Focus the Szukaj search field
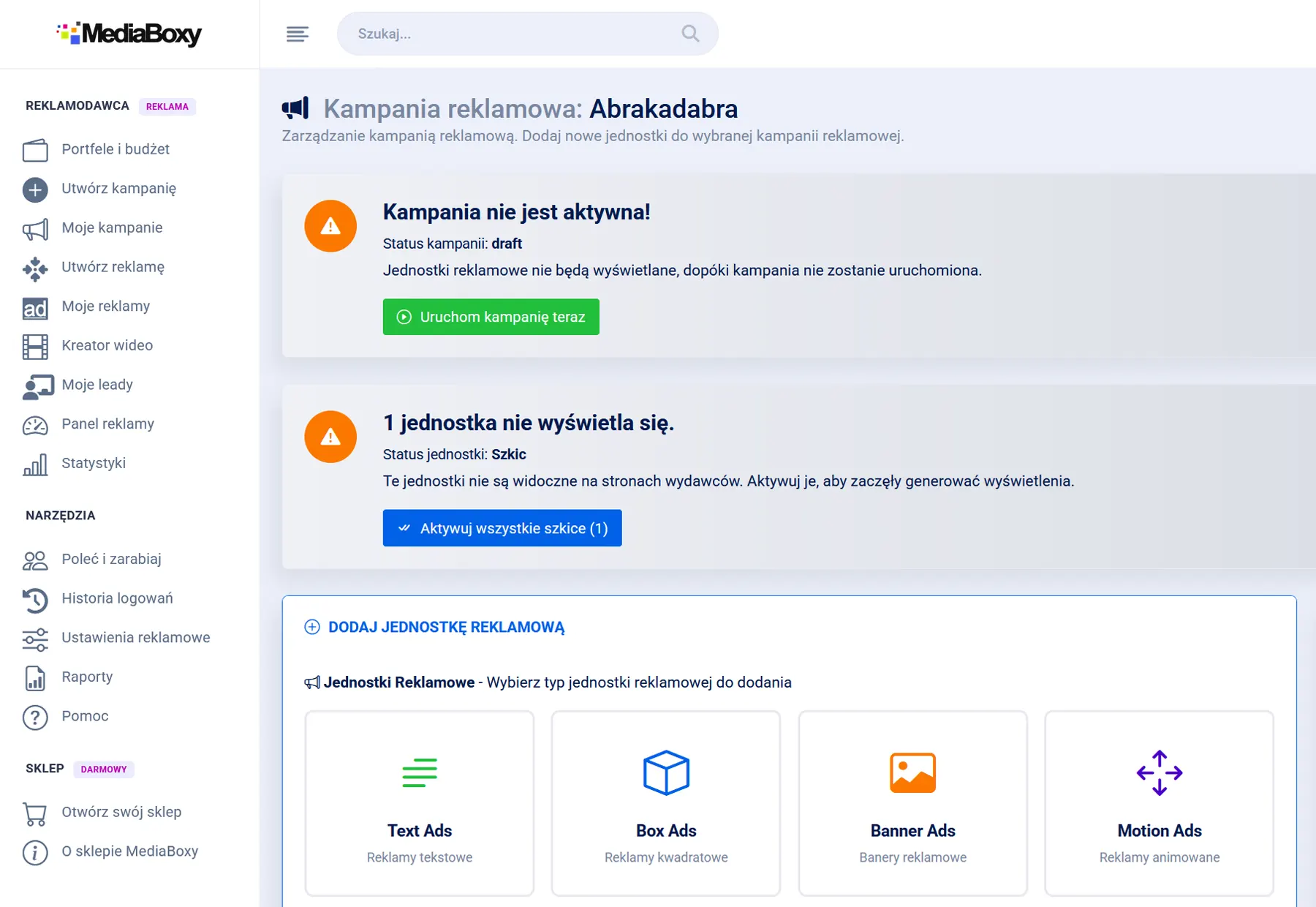This screenshot has height=907, width=1316. [527, 34]
